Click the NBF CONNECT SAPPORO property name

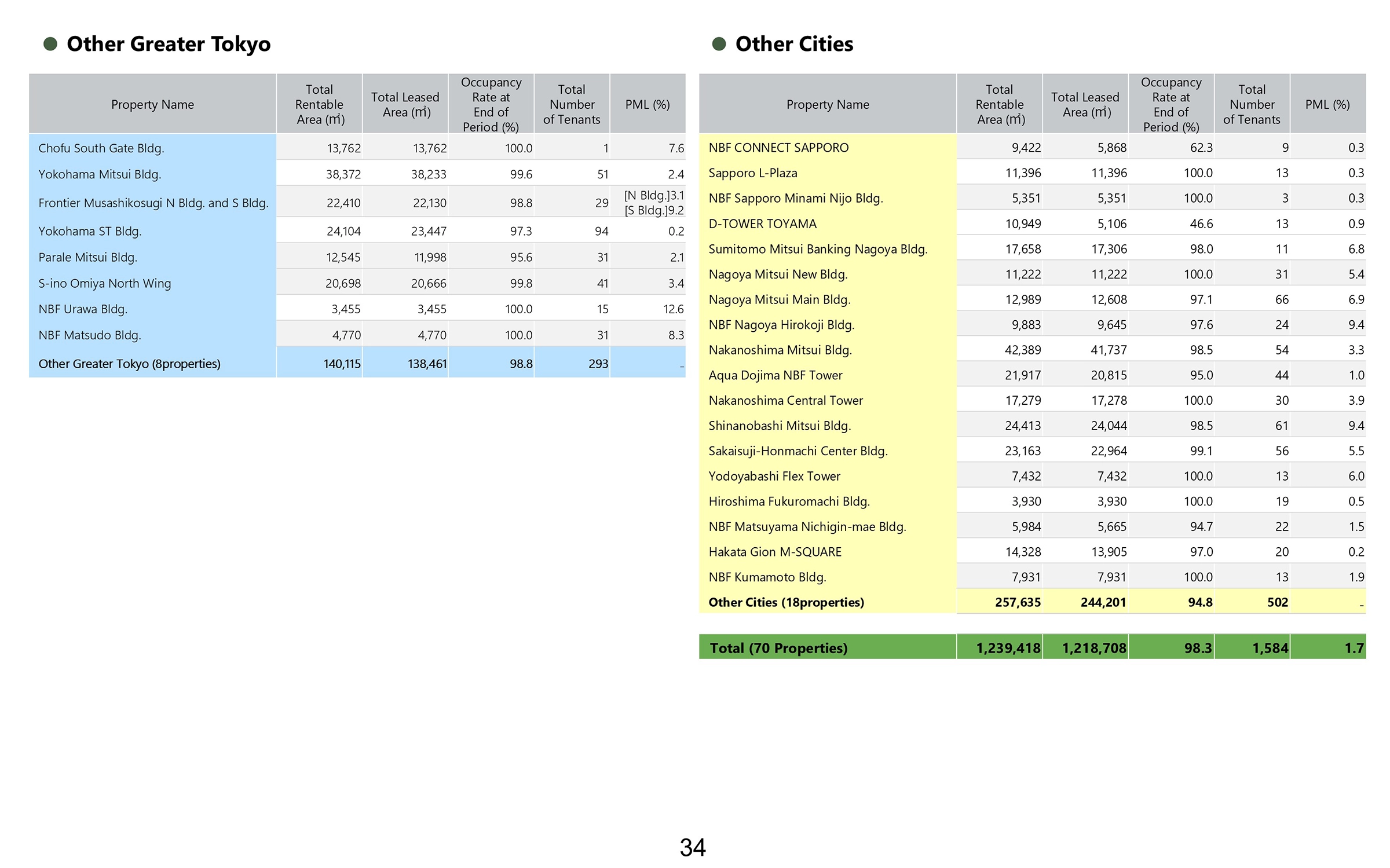(778, 148)
